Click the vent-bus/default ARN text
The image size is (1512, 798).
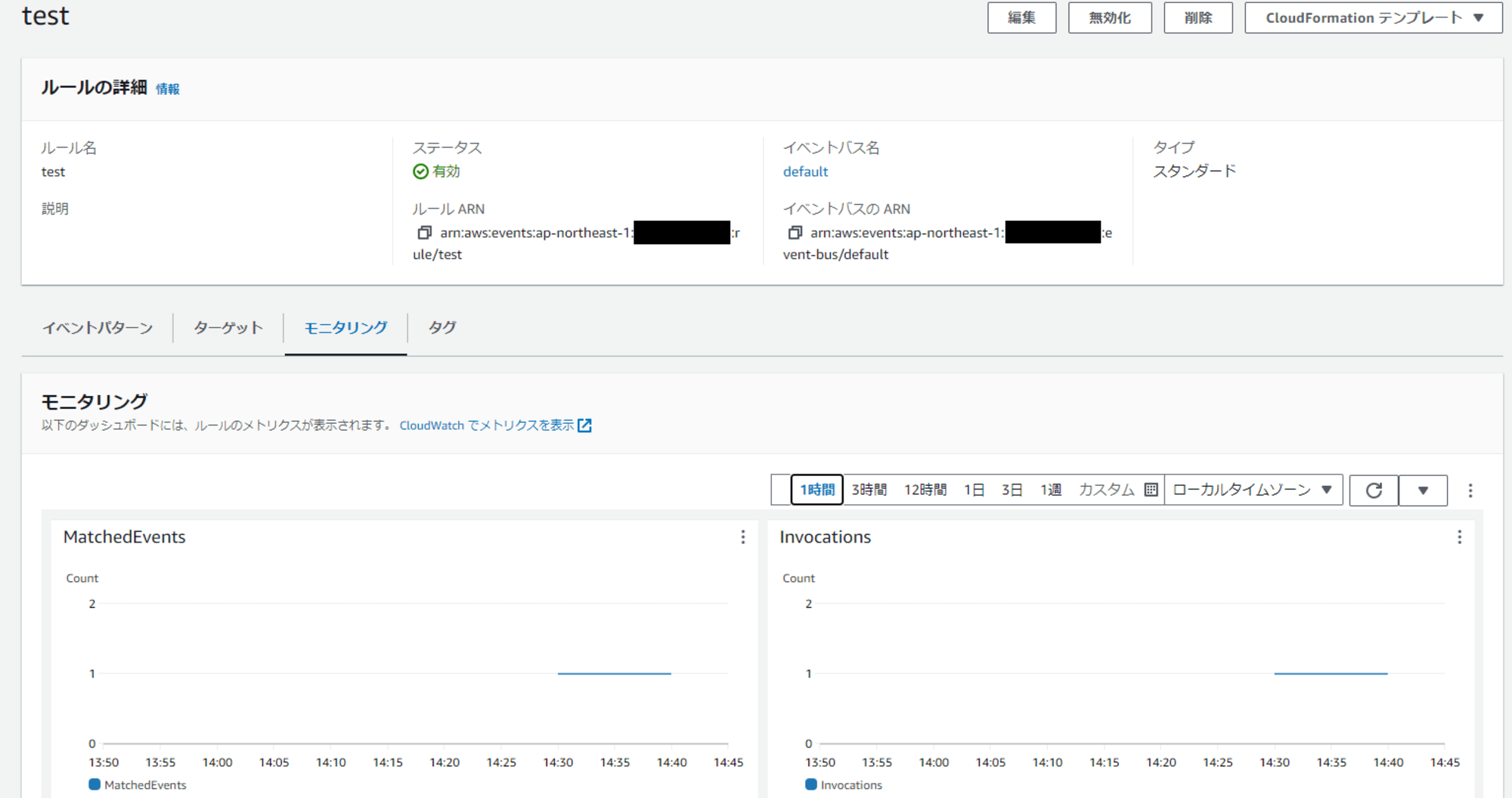[x=836, y=255]
